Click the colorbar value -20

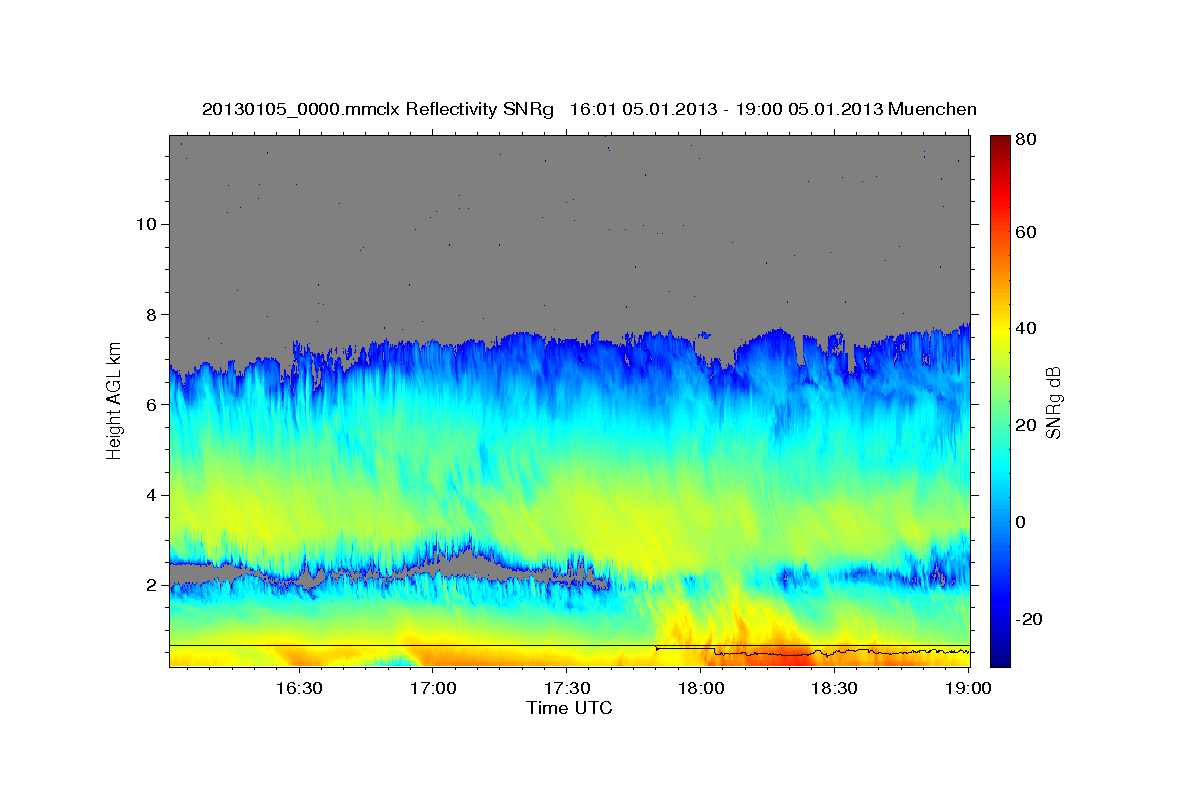tap(1030, 619)
